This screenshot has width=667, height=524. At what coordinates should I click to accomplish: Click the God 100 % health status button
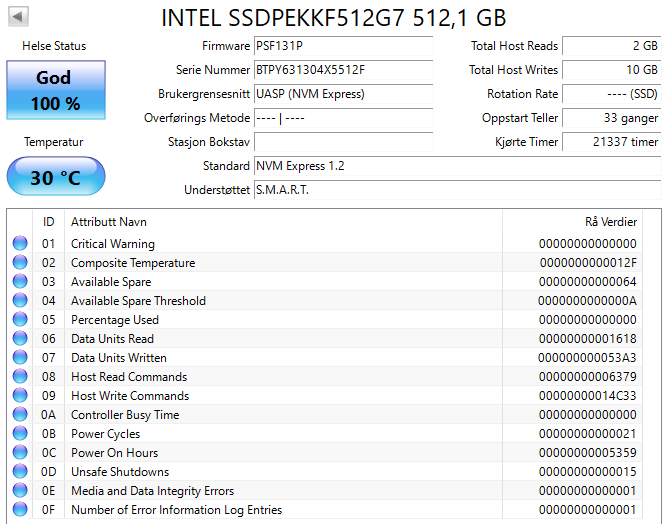(53, 90)
